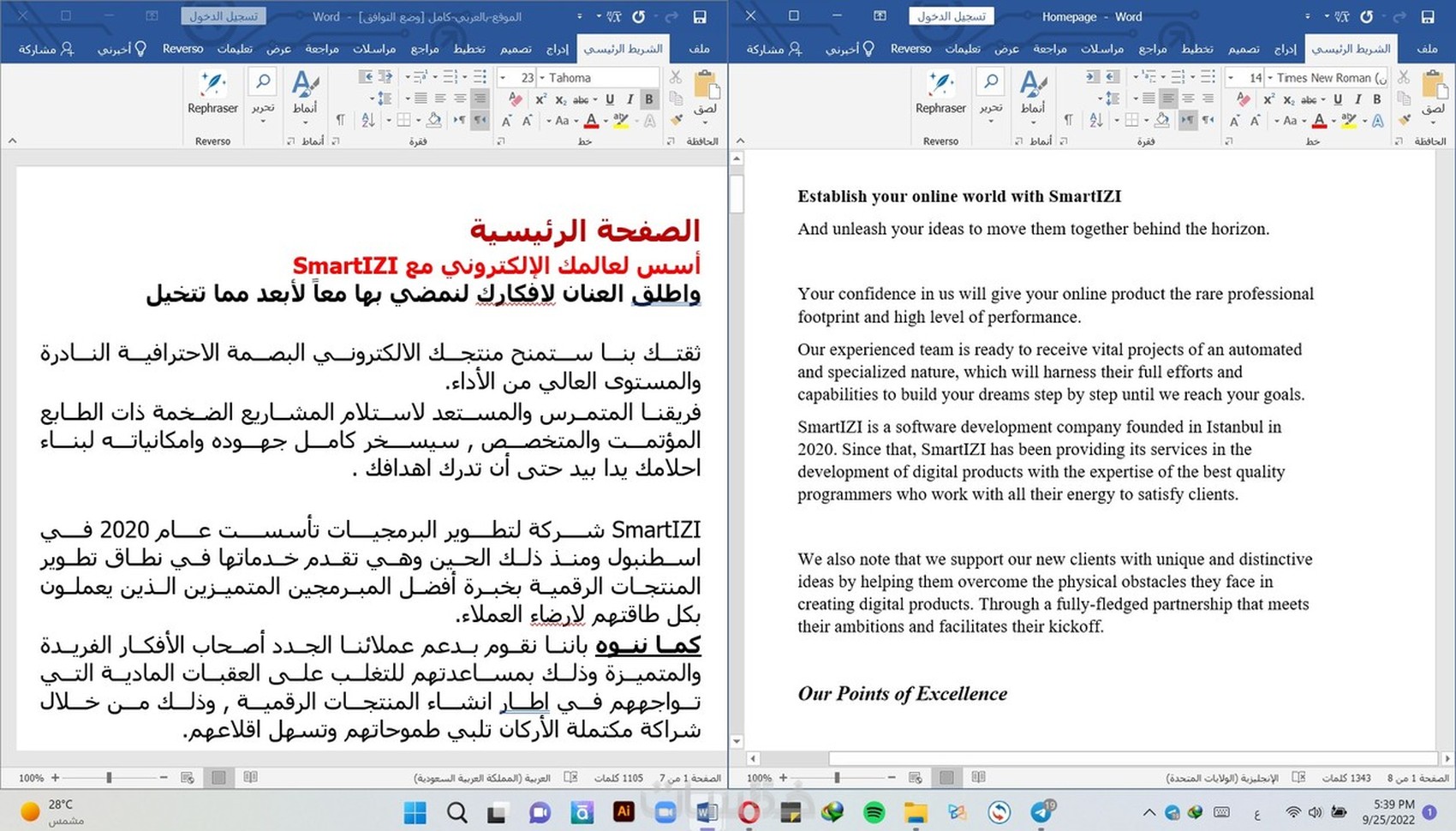This screenshot has height=831, width=1456.
Task: Open the File tab in the Homepage window
Action: 1427,49
